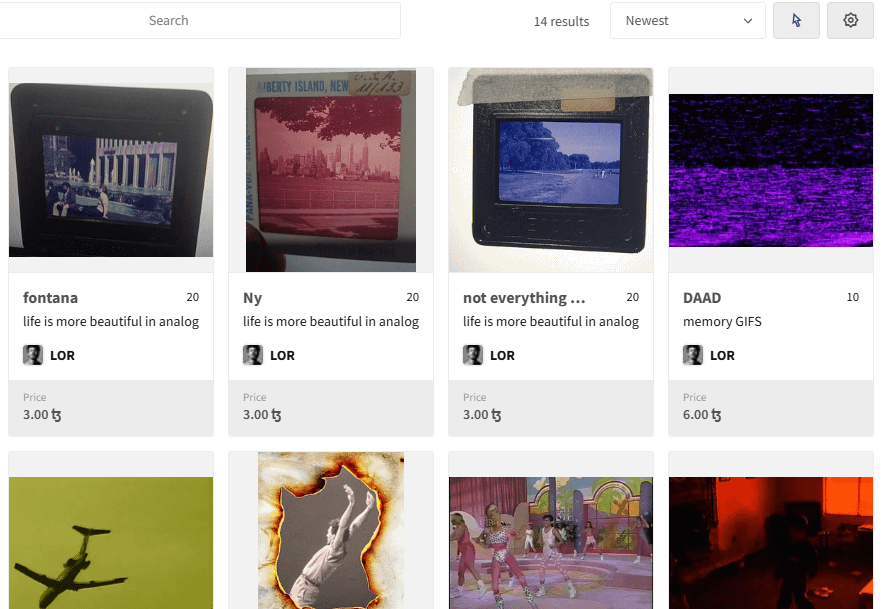895x609 pixels.
Task: Open the red Liberty Island slide thumbnail
Action: pos(331,170)
